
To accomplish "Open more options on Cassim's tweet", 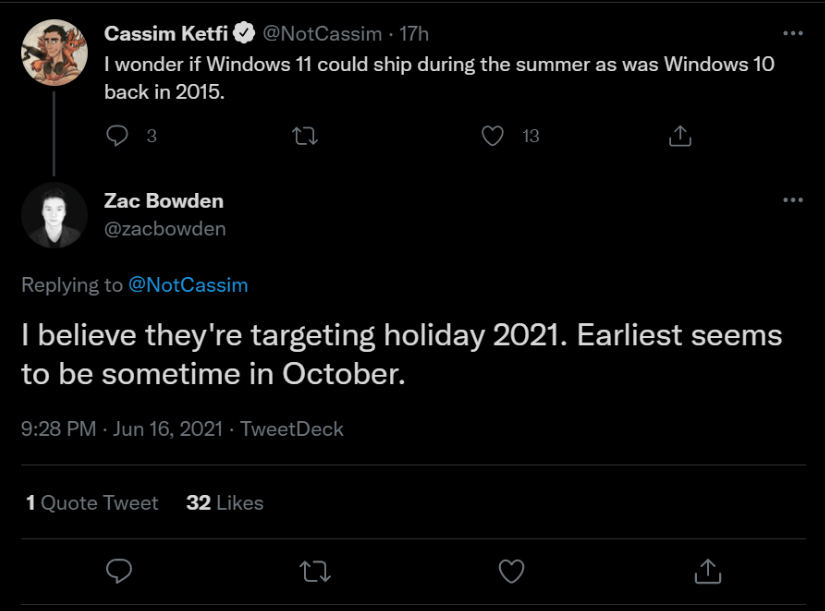I will 793,34.
